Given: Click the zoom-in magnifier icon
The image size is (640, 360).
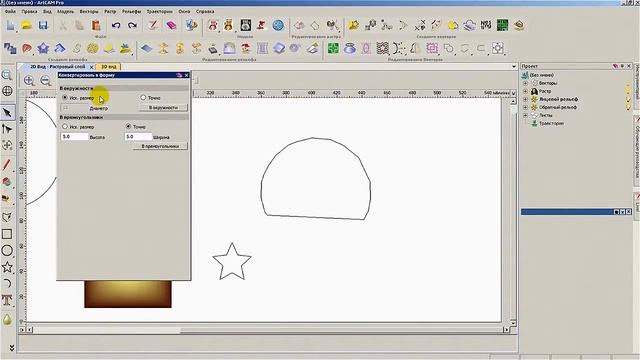Looking at the screenshot, I should coord(29,80).
